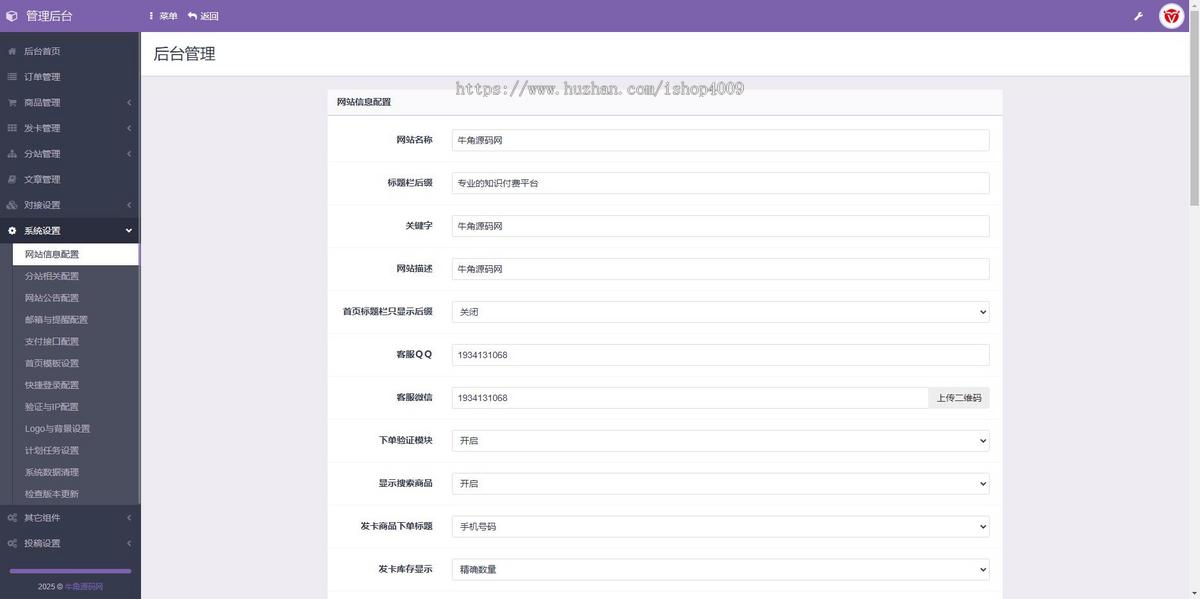Image resolution: width=1200 pixels, height=599 pixels.
Task: Select 验证与IP配置 submenu item
Action: click(75, 407)
